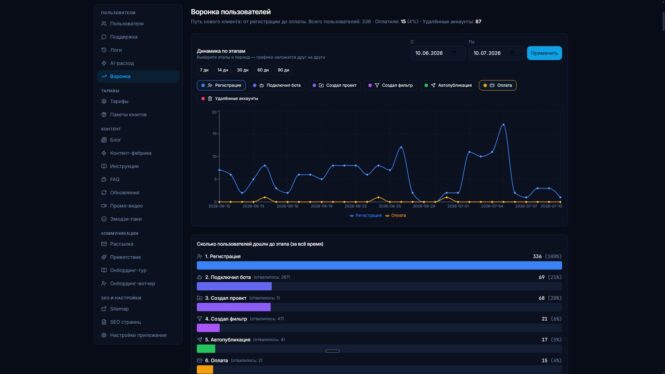Click the card icon beside 6. Оплата row
Viewport: 665px width, 374px height.
point(199,360)
